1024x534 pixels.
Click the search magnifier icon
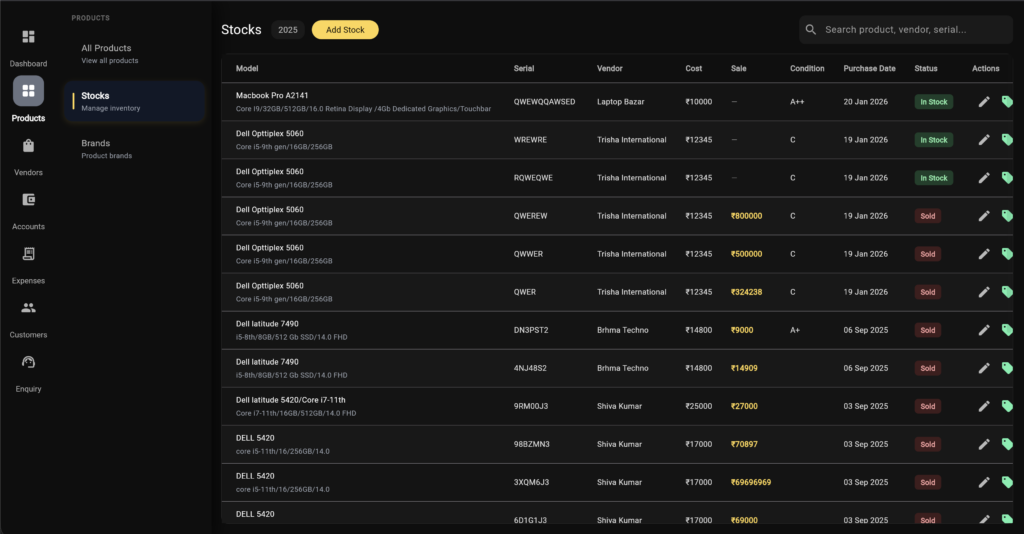(811, 30)
